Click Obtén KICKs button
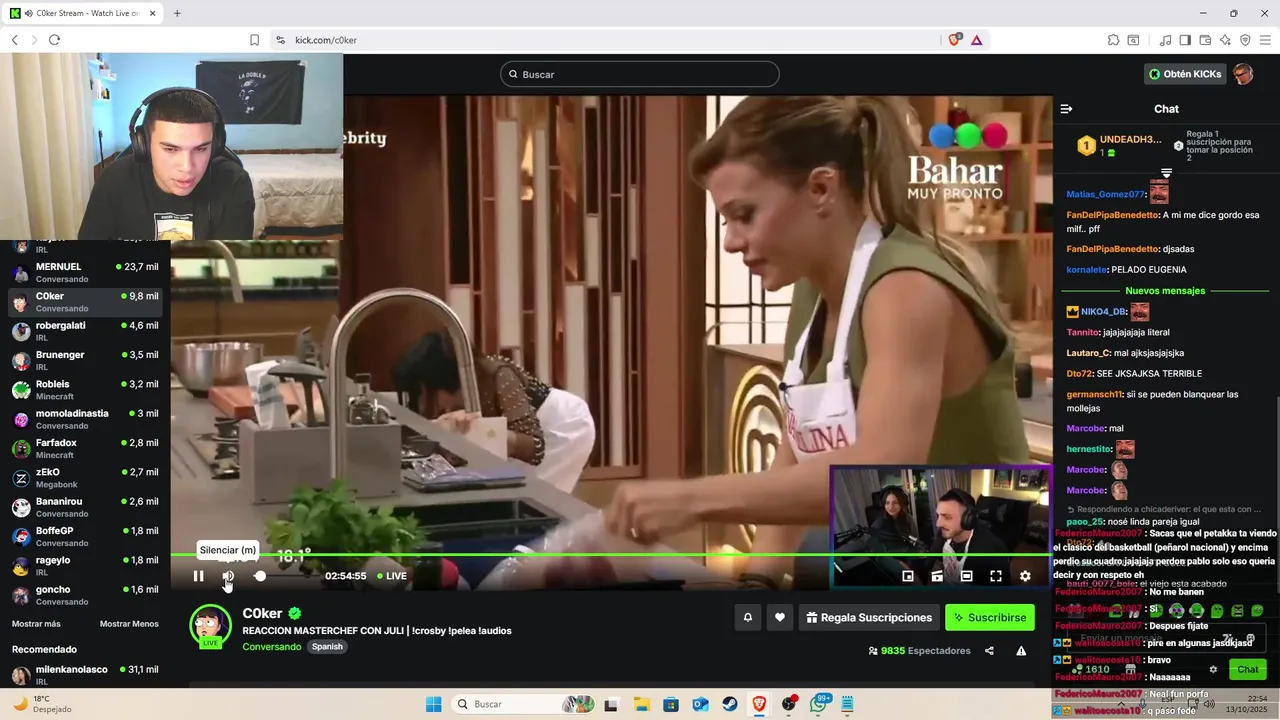 click(1185, 74)
